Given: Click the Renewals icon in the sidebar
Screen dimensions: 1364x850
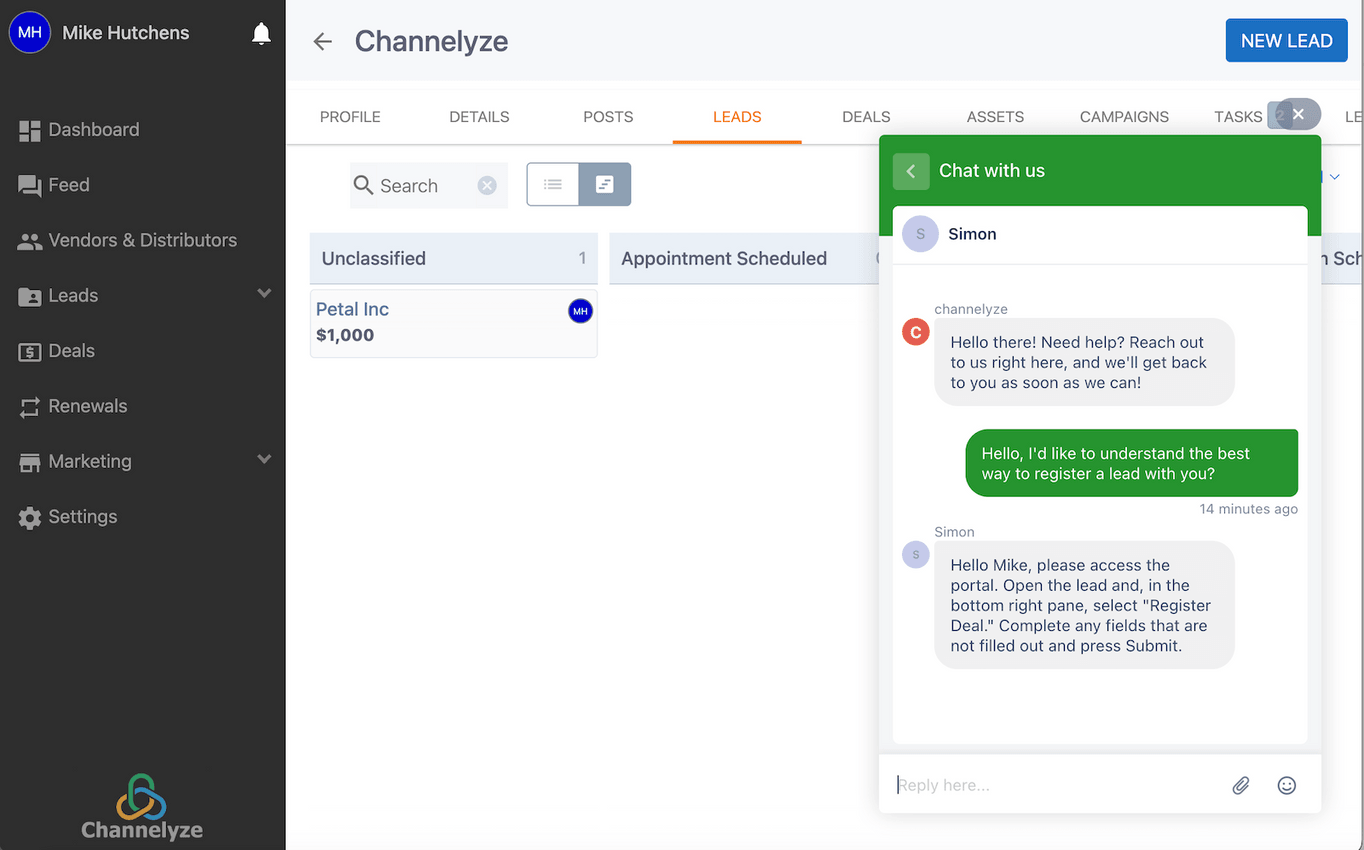Looking at the screenshot, I should pyautogui.click(x=28, y=406).
